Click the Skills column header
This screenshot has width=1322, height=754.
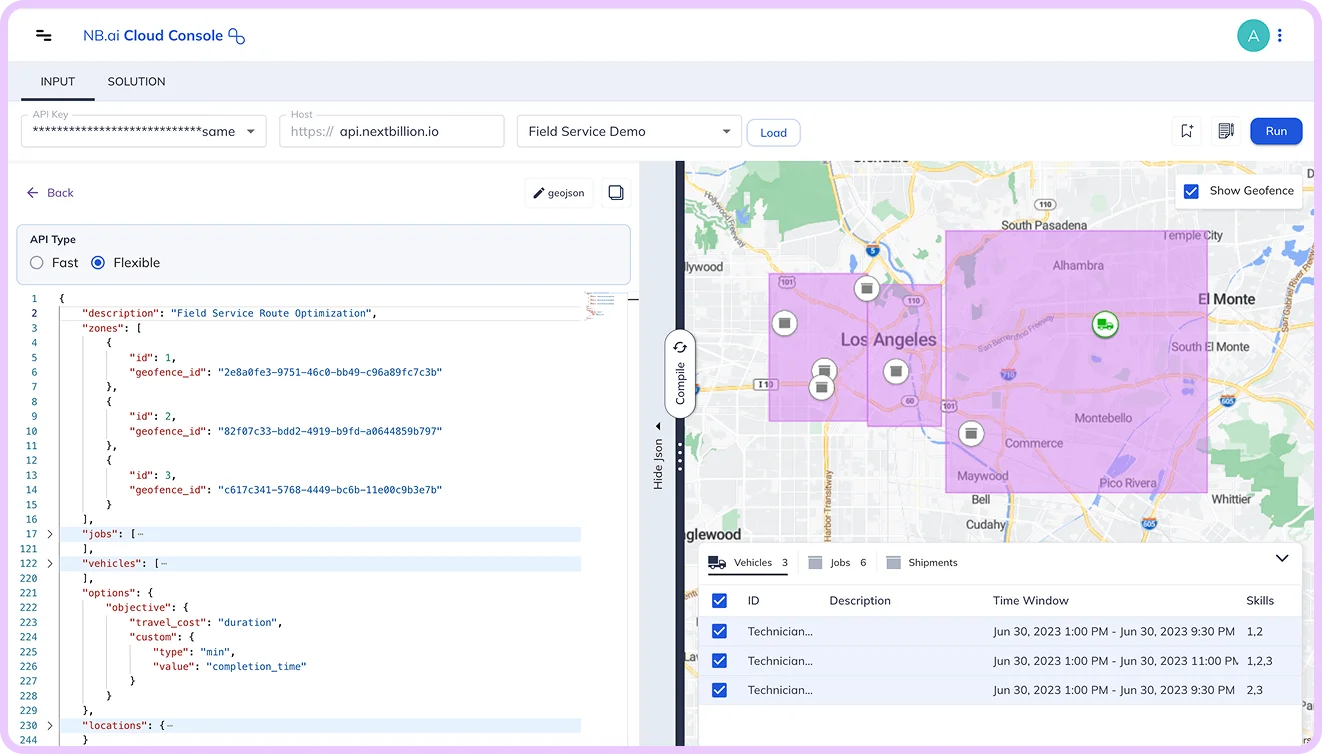point(1260,601)
